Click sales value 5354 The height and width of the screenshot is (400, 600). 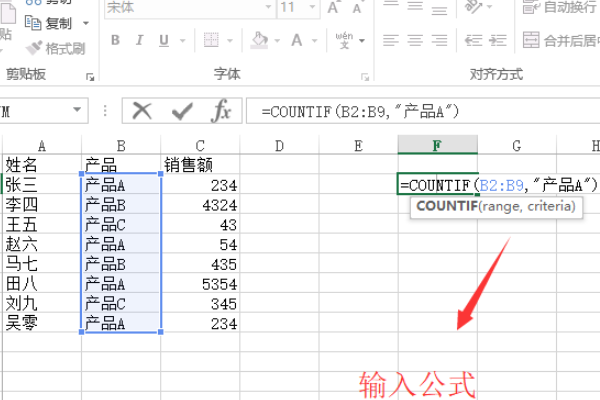point(200,284)
